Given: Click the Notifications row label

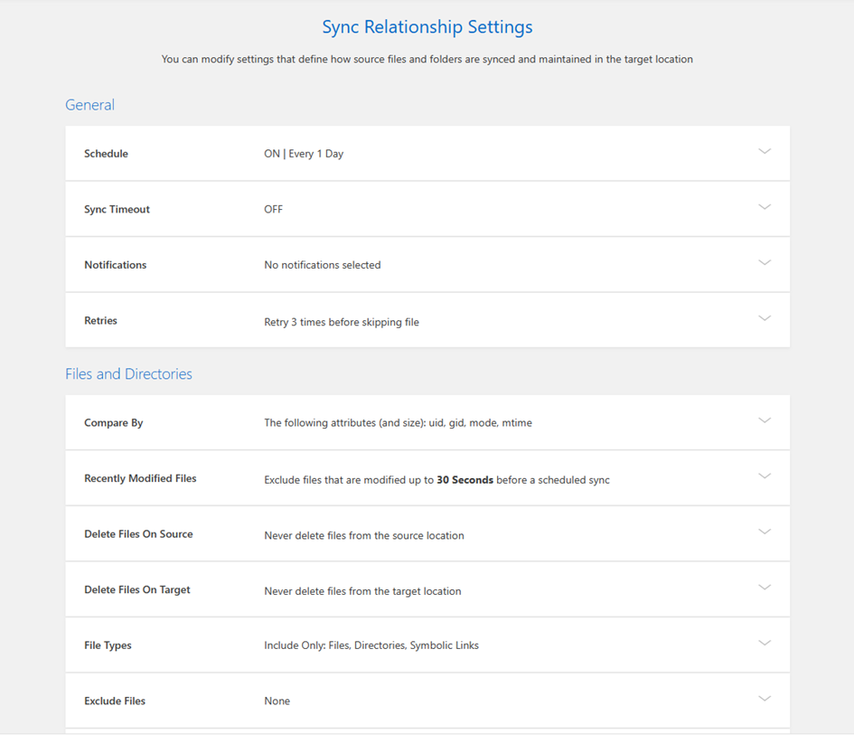Looking at the screenshot, I should [115, 265].
